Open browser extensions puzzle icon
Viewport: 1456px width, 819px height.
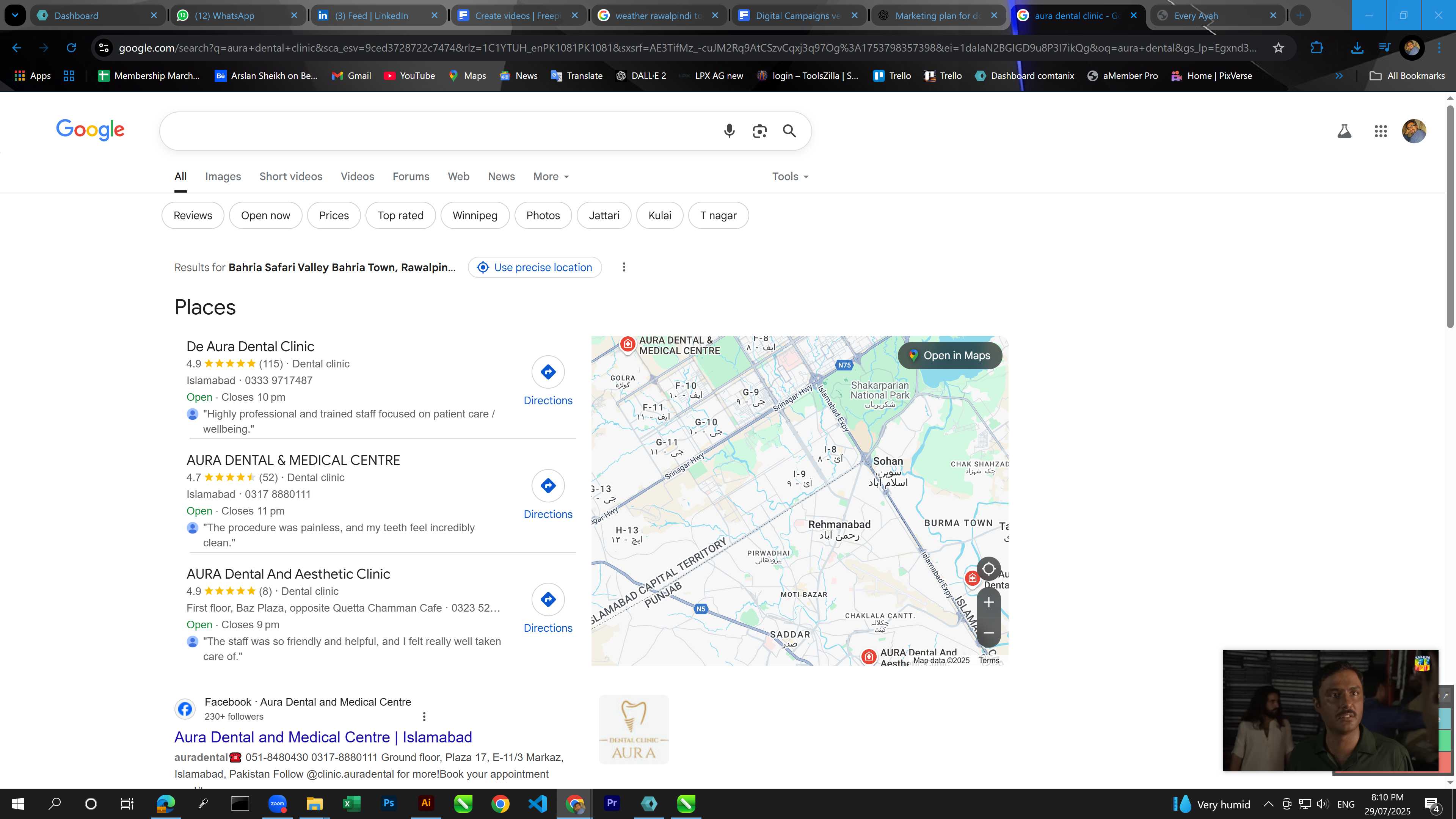pyautogui.click(x=1316, y=48)
